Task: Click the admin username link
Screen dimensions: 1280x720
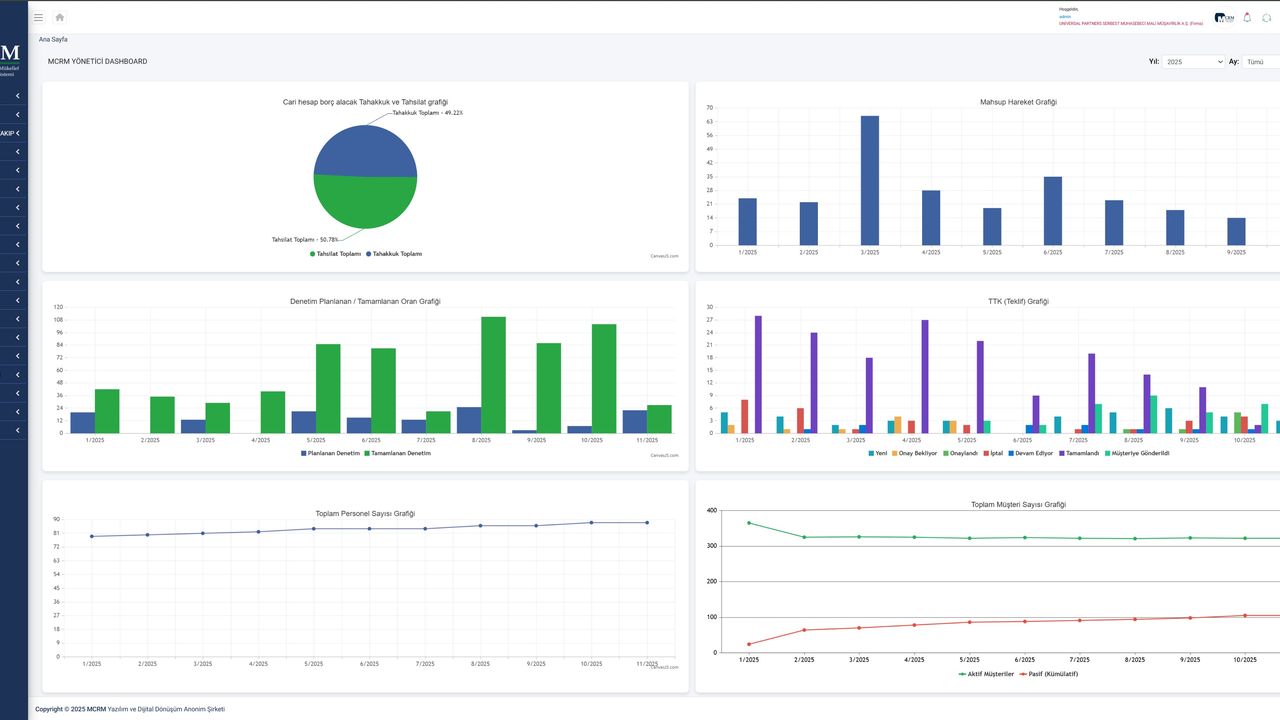Action: pos(1065,17)
